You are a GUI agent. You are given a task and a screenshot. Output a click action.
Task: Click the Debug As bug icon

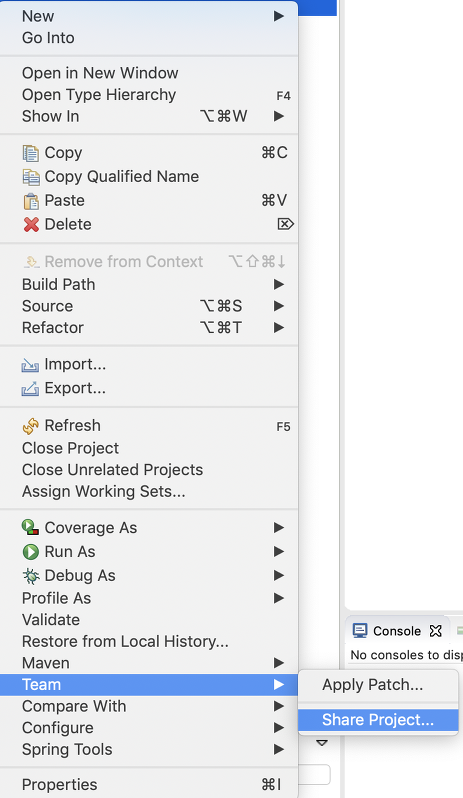pyautogui.click(x=31, y=576)
